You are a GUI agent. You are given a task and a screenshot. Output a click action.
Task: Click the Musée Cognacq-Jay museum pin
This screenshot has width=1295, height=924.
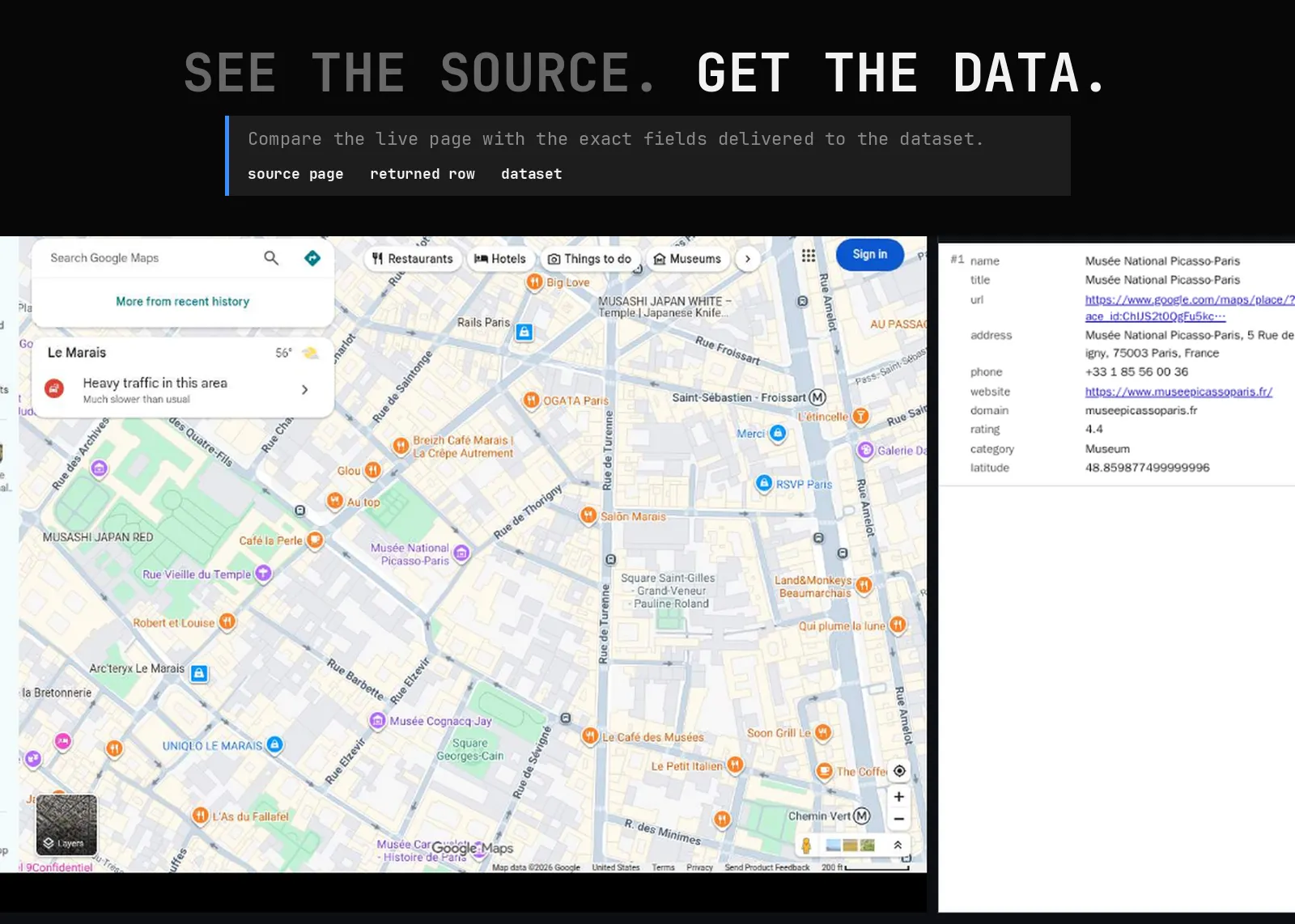(x=377, y=720)
